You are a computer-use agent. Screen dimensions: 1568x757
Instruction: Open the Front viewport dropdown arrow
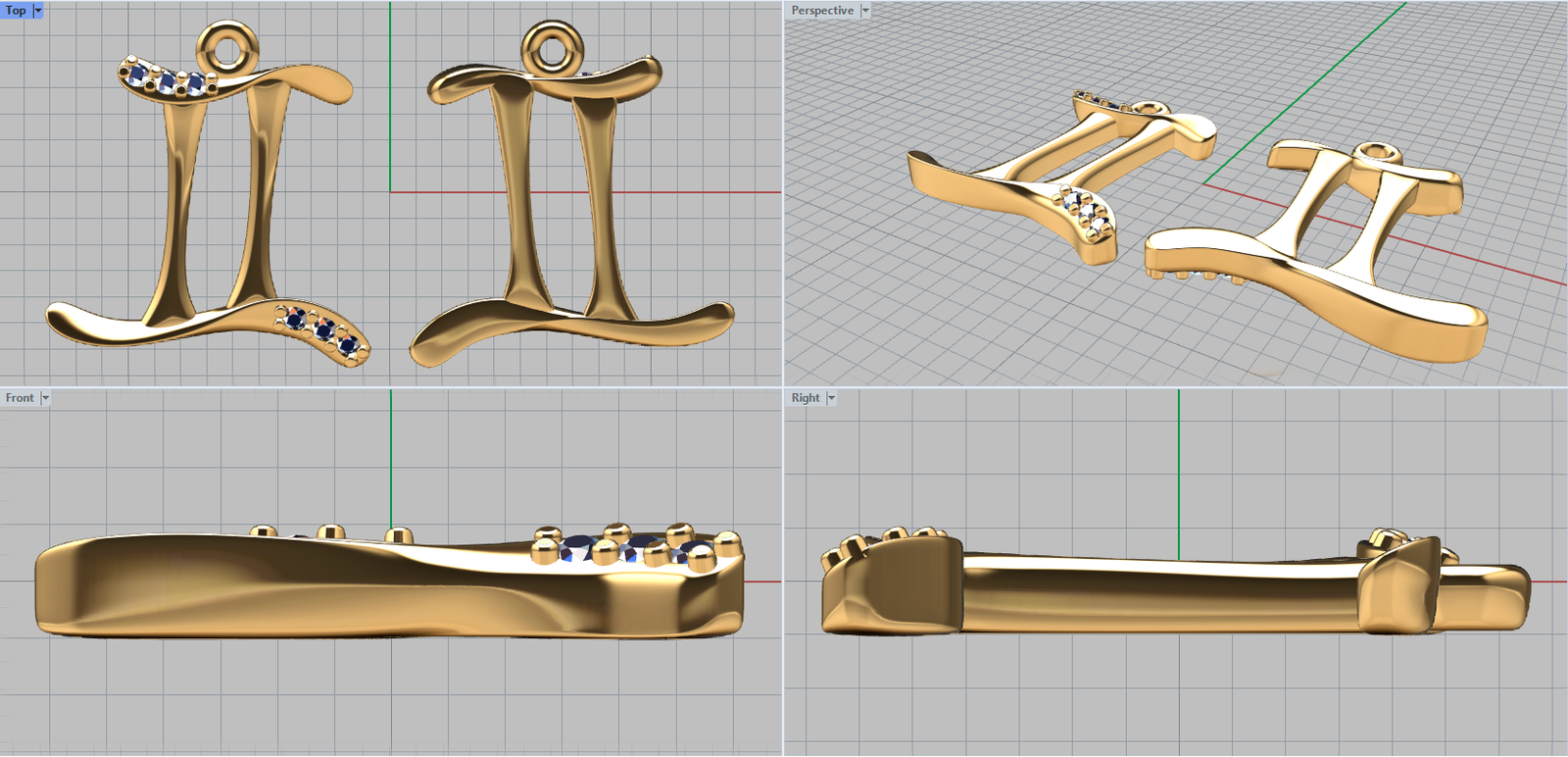tap(45, 398)
